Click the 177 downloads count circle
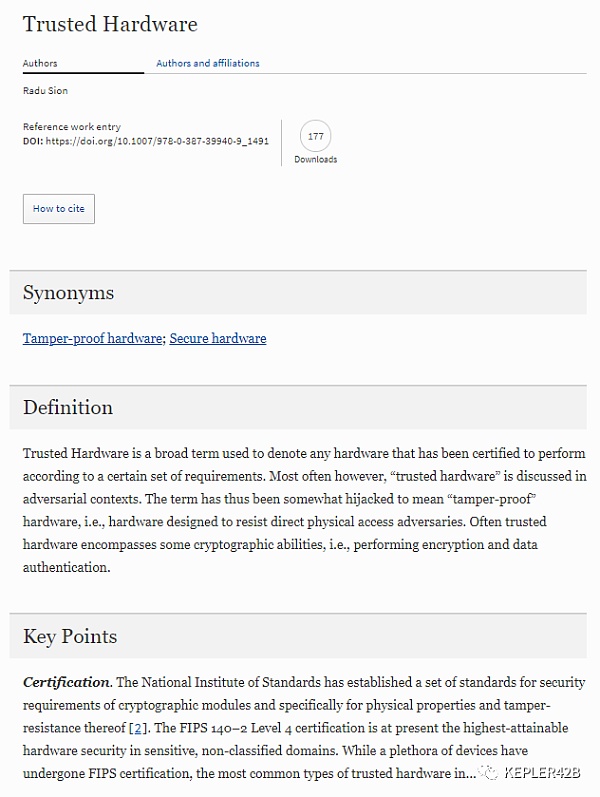This screenshot has width=600, height=797. [315, 136]
